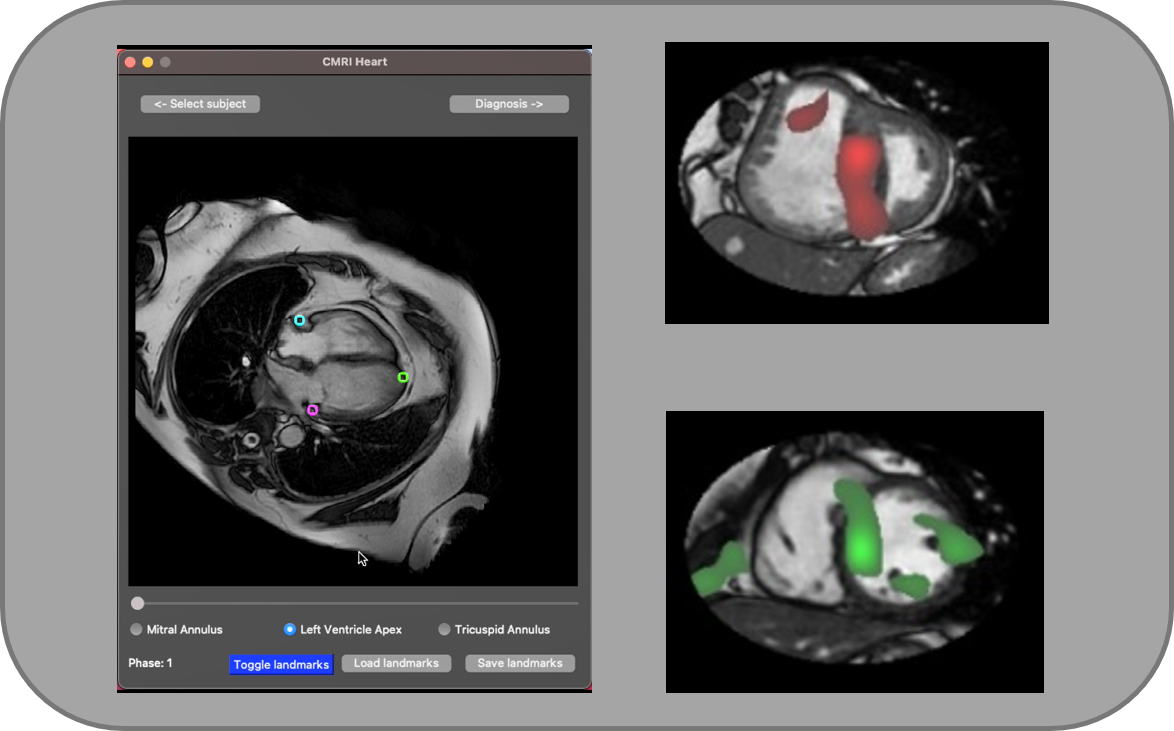Click the CMRI Heart title bar
Viewport: 1174px width, 731px height.
coord(354,61)
